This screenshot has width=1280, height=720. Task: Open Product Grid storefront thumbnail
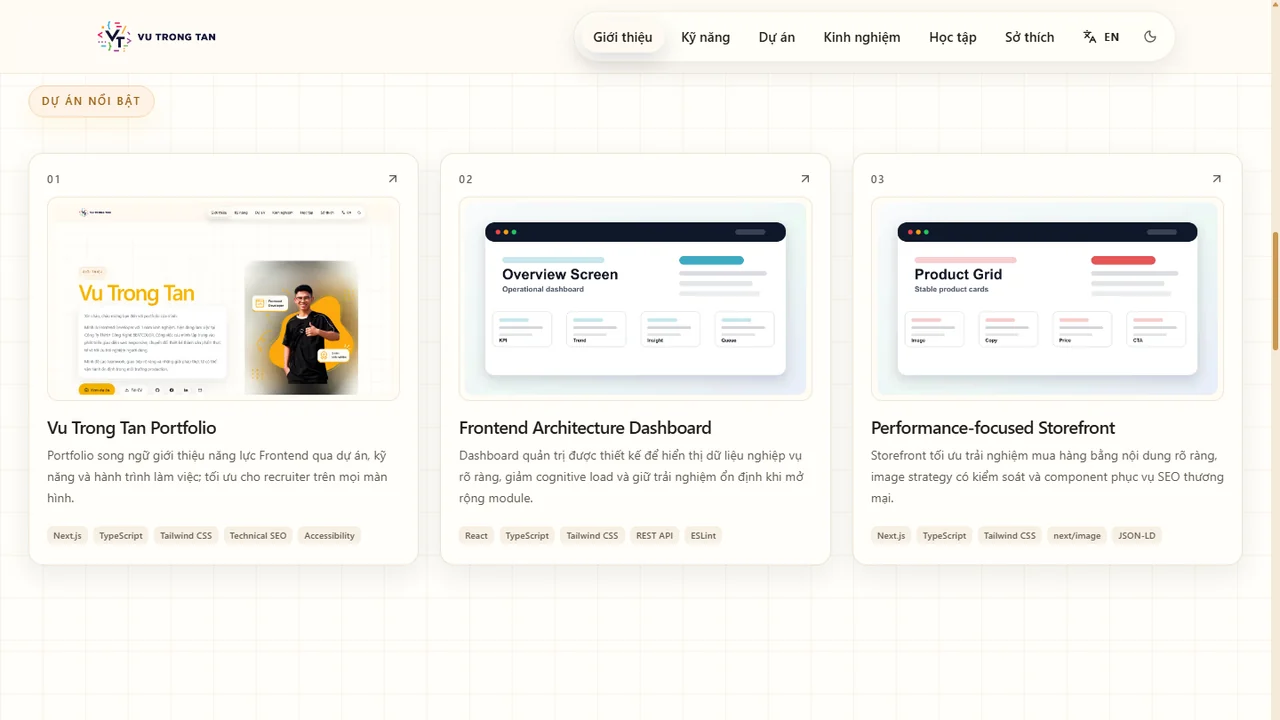tap(1047, 299)
